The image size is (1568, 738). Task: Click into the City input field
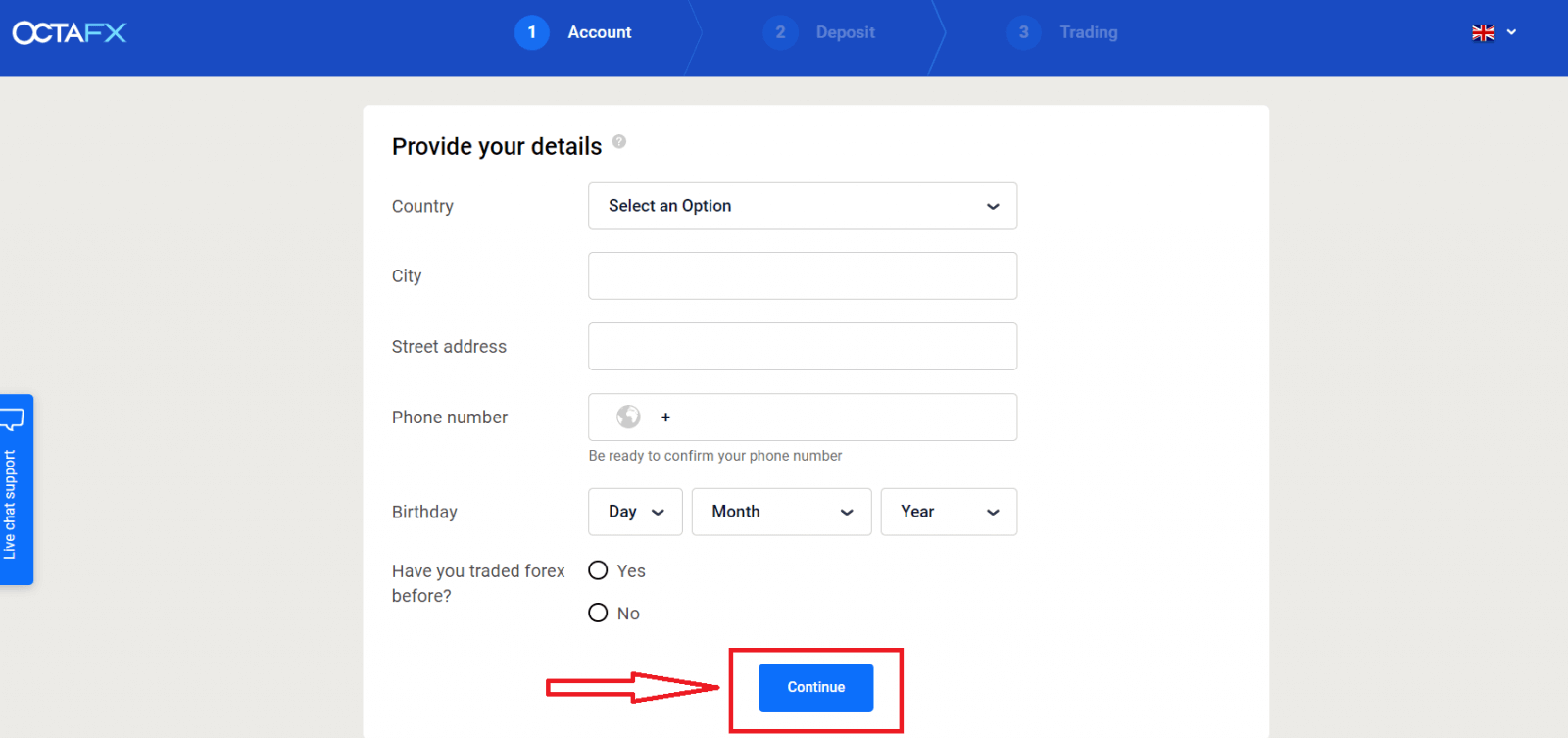point(803,275)
